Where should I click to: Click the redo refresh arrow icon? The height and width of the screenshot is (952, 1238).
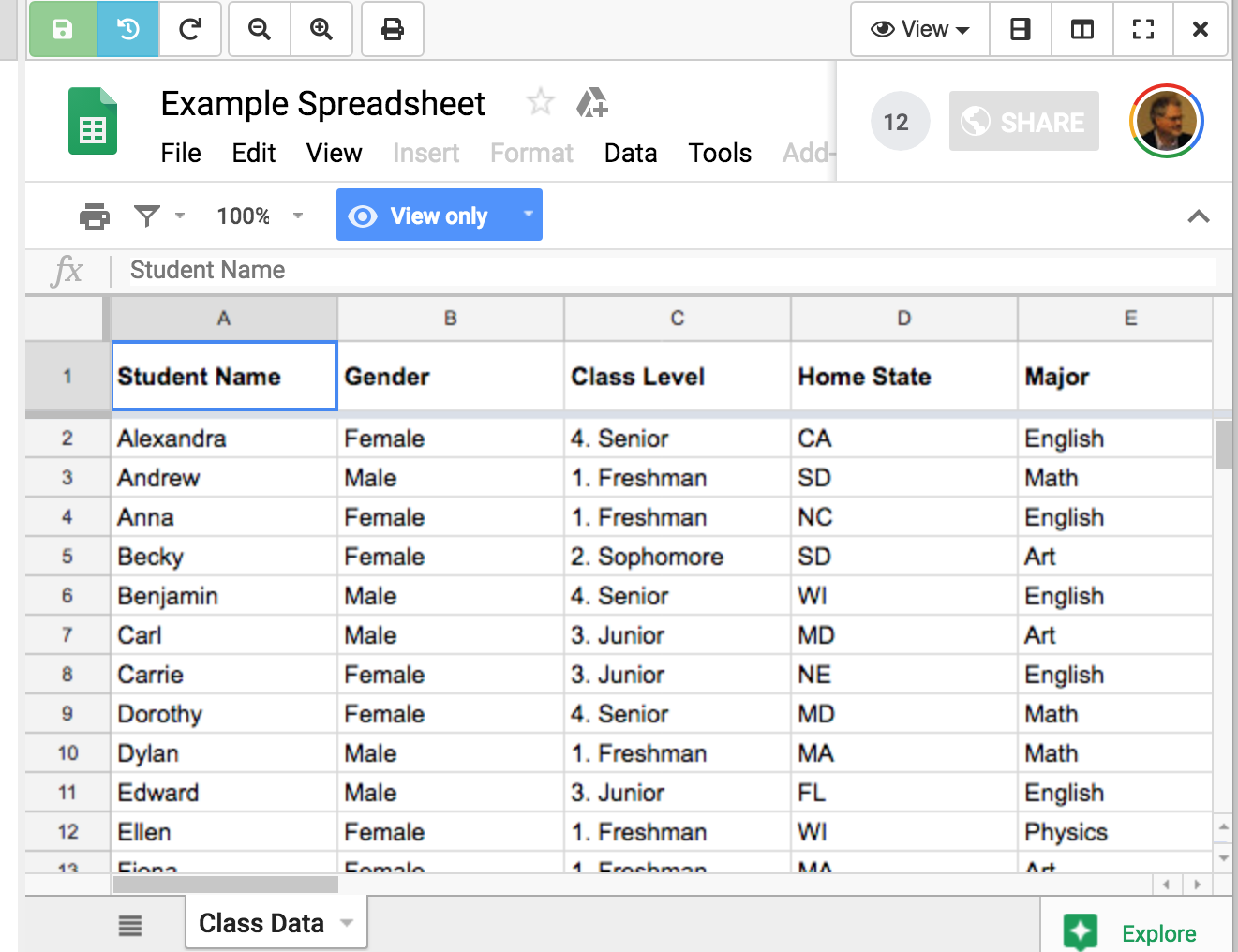pyautogui.click(x=190, y=30)
